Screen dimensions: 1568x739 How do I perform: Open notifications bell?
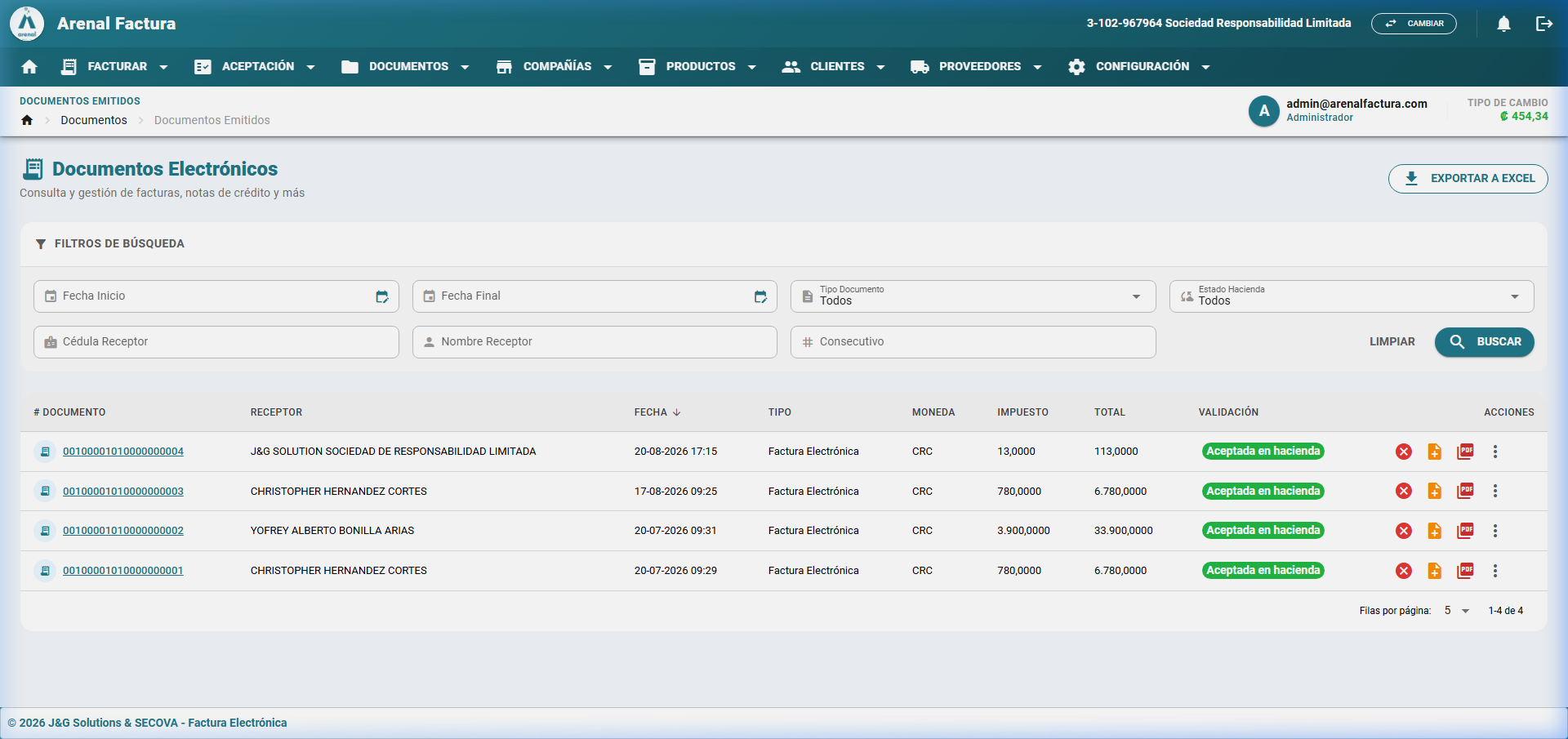coord(1503,24)
